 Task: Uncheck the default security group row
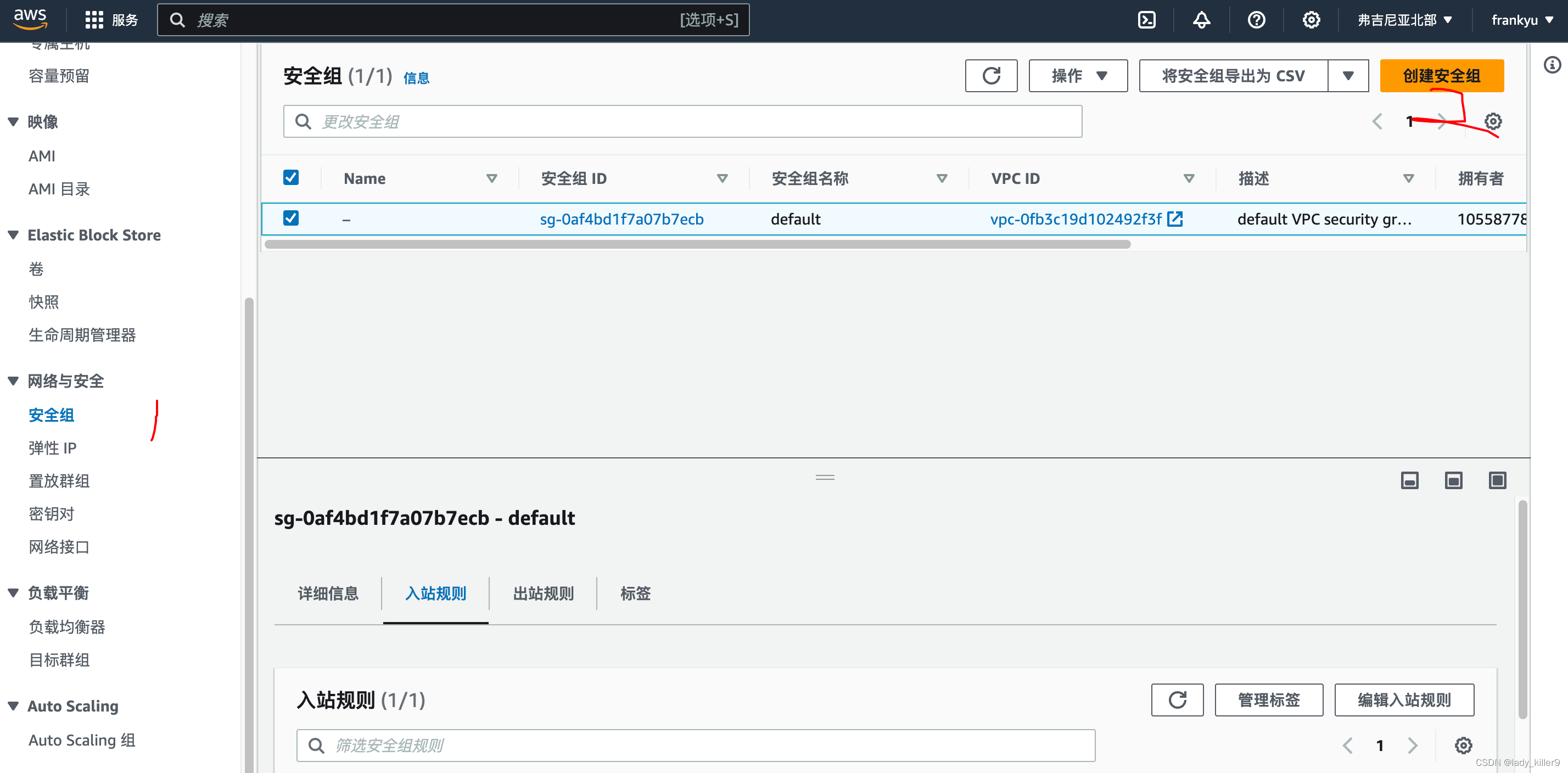[291, 218]
